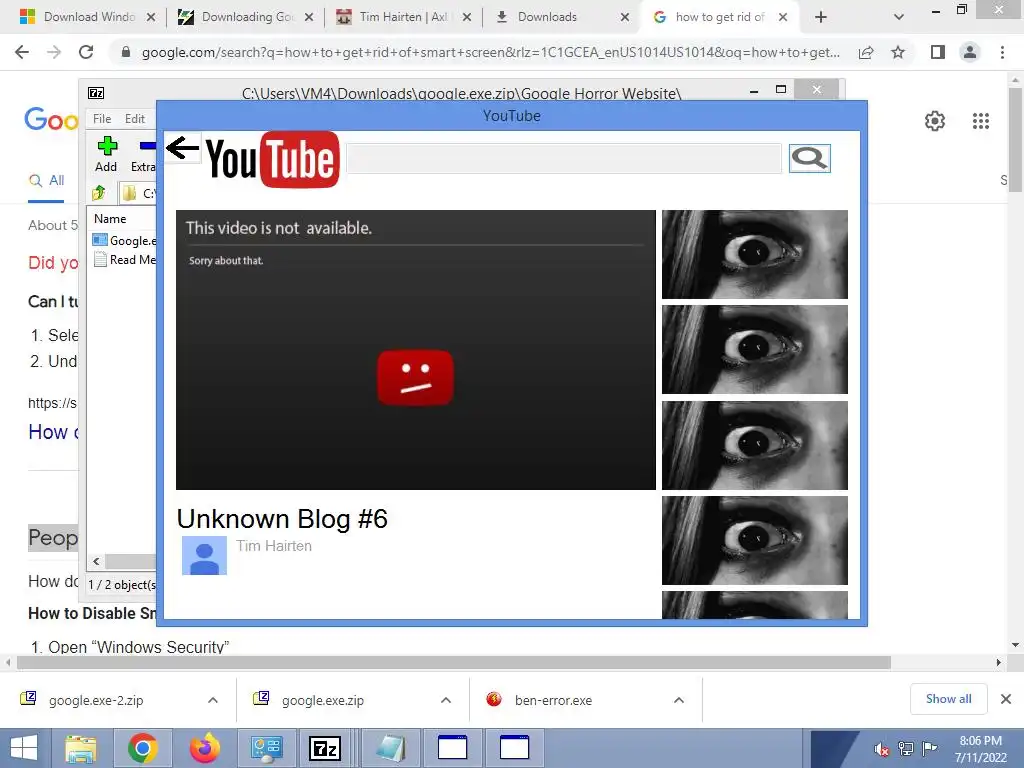Open a new Chrome tab
This screenshot has width=1024, height=768.
pos(821,17)
